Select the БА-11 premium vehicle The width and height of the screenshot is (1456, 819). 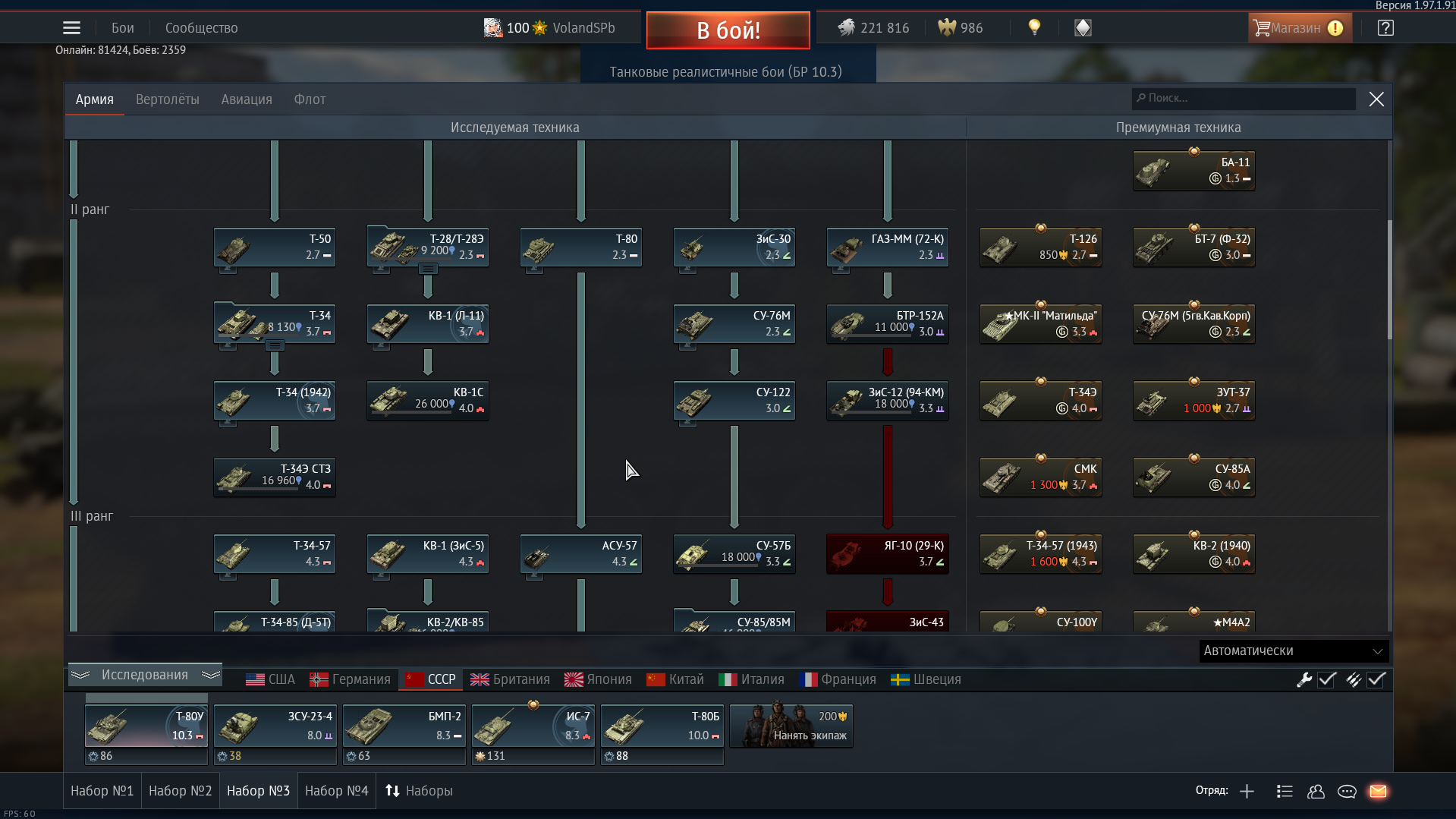coord(1194,170)
